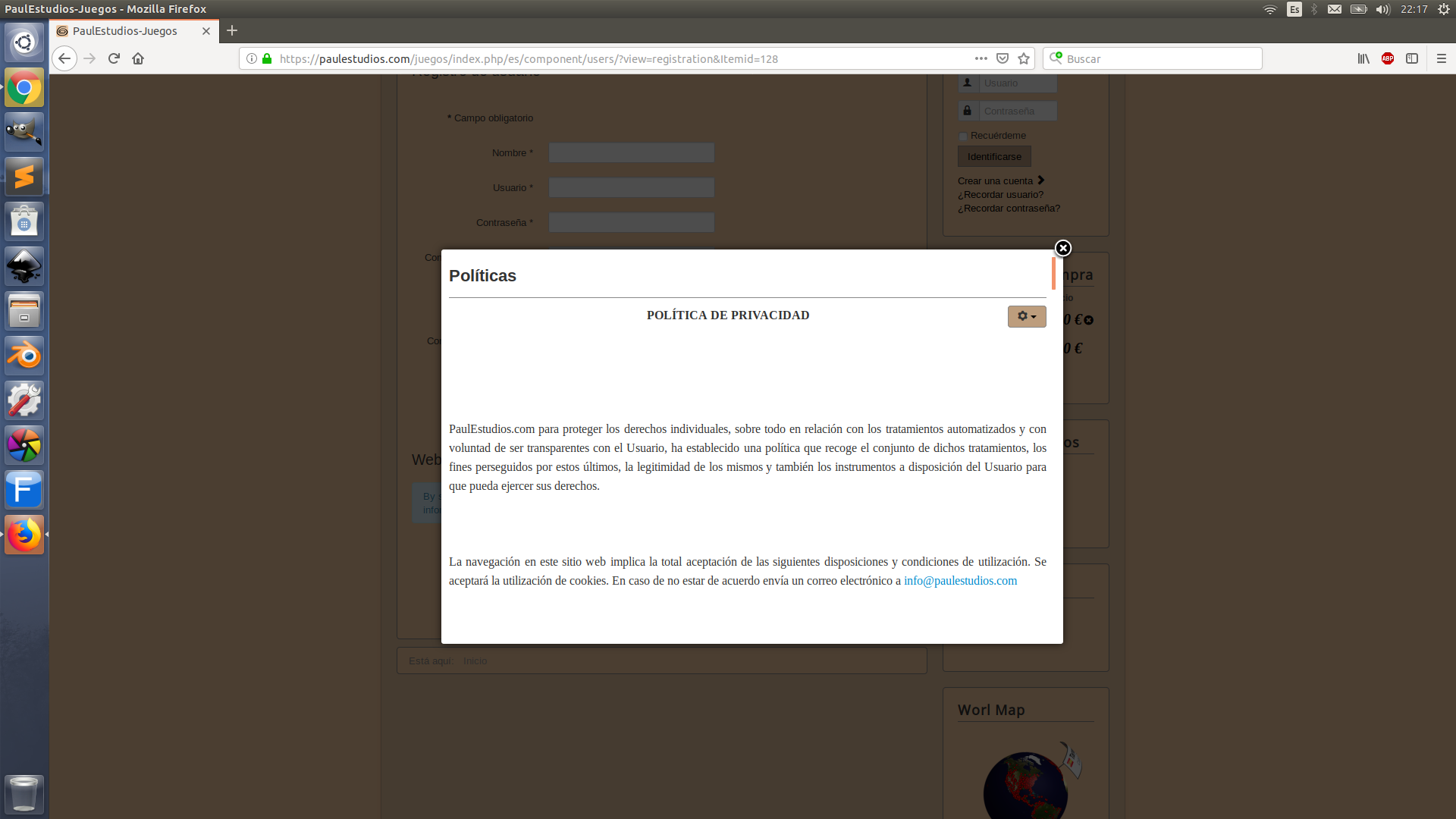The image size is (1456, 819).
Task: Click the Adblock Plus toolbar icon
Action: [x=1388, y=58]
